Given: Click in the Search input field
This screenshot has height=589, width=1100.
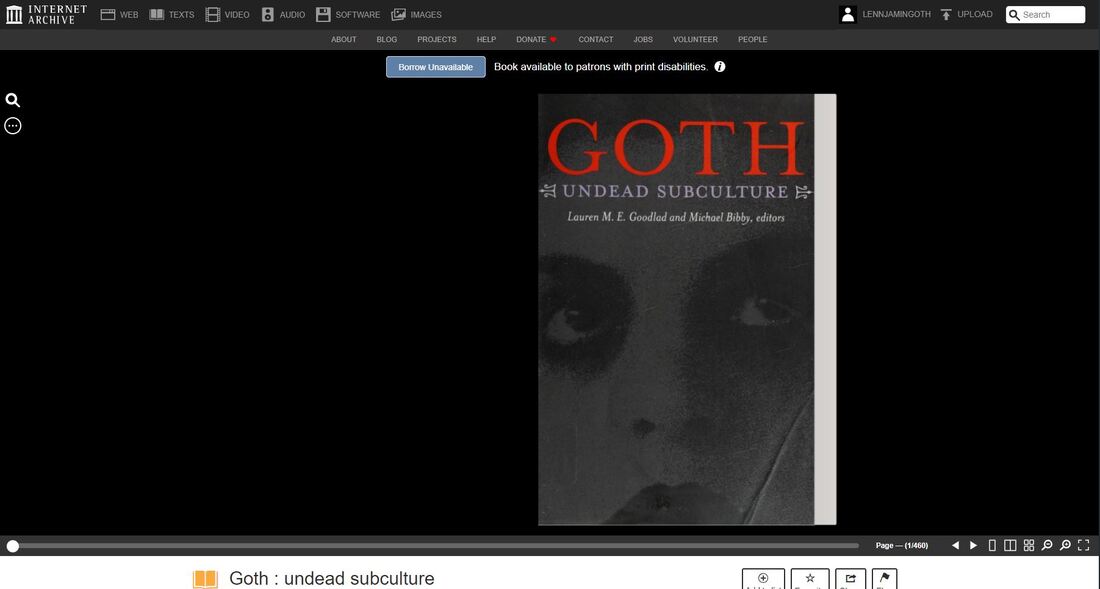Looking at the screenshot, I should click(1045, 15).
